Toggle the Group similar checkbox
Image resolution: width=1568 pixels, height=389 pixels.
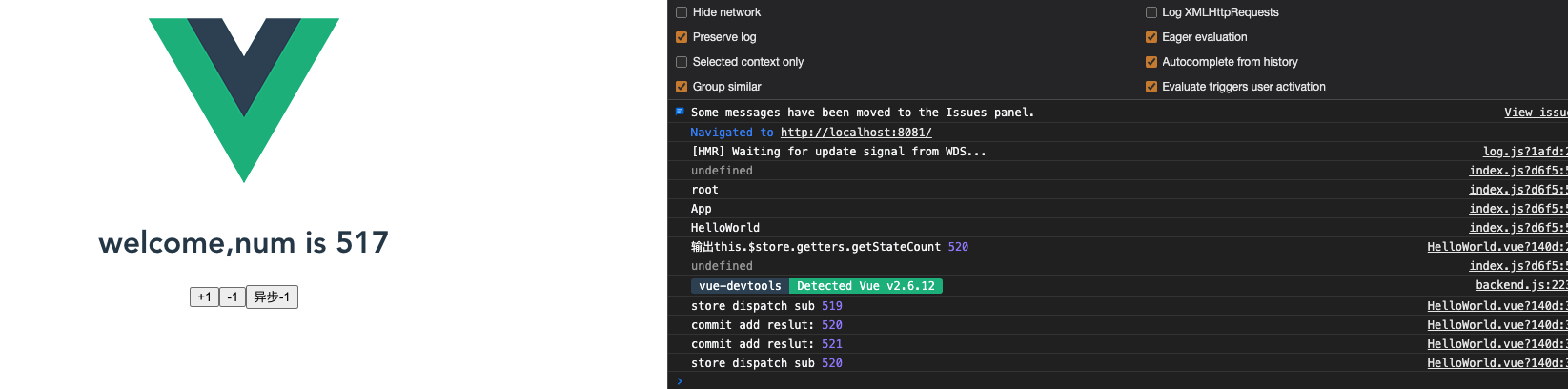pos(682,87)
